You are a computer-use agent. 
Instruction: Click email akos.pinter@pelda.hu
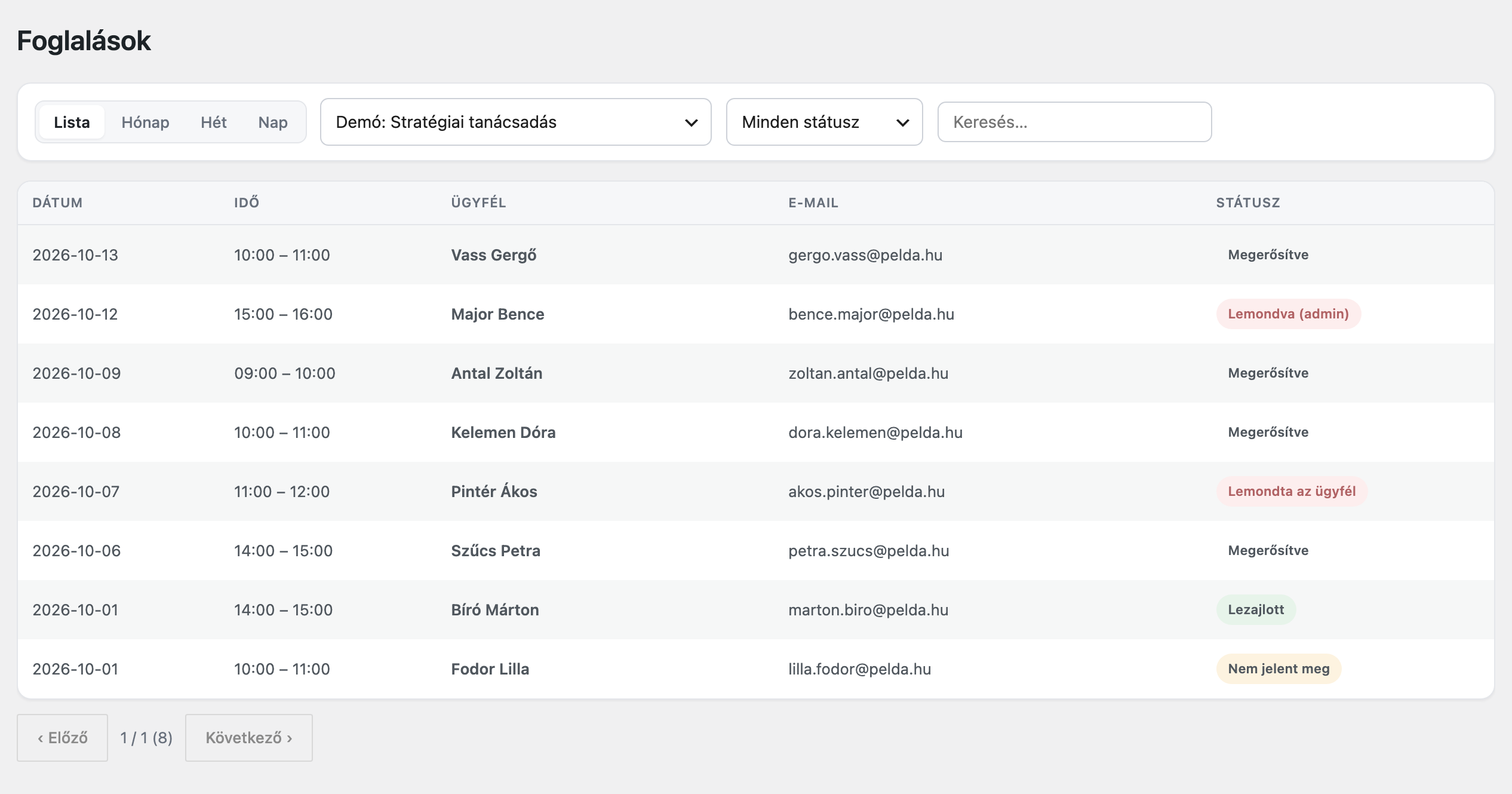point(866,492)
